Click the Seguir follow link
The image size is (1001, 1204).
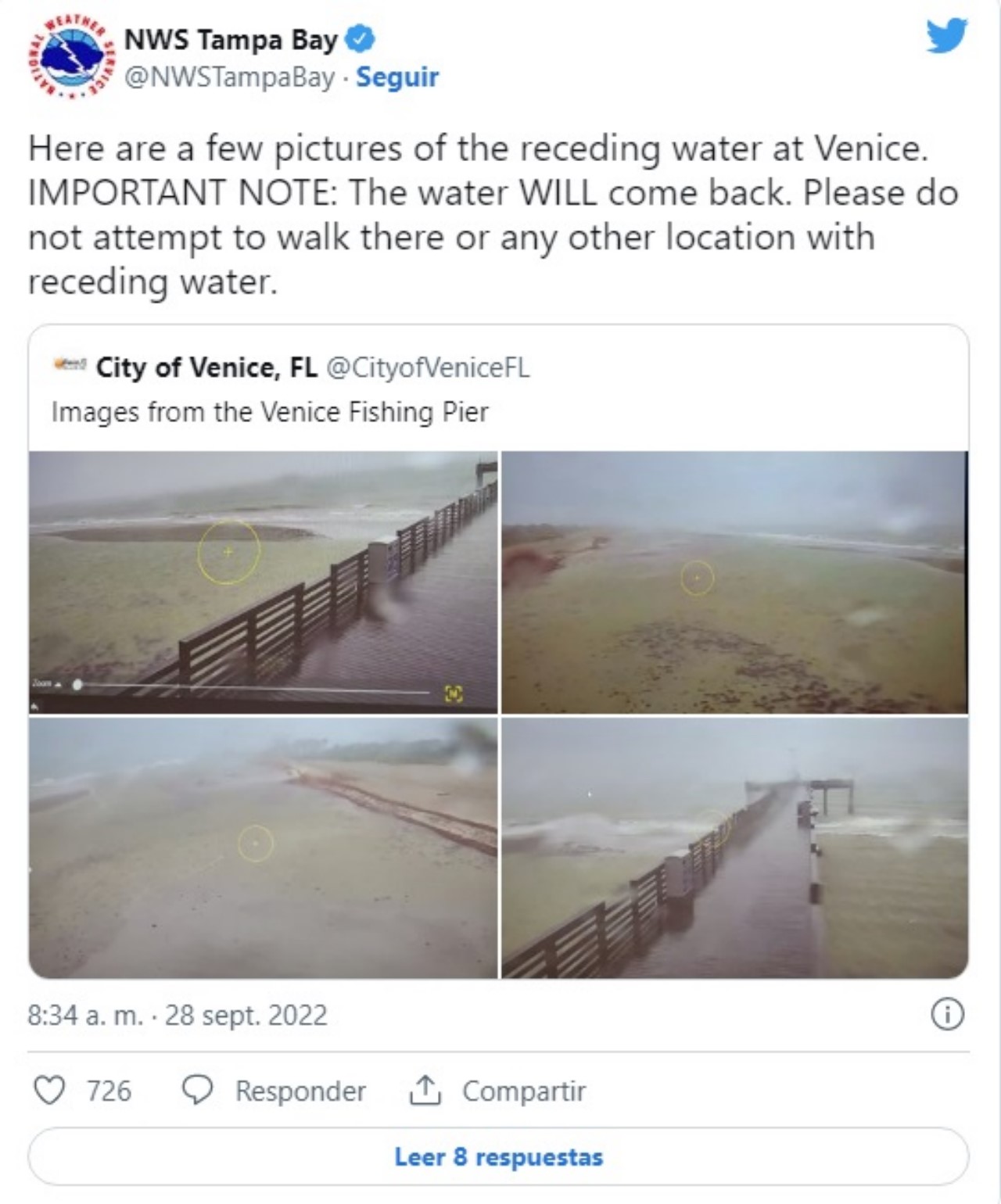click(x=397, y=77)
